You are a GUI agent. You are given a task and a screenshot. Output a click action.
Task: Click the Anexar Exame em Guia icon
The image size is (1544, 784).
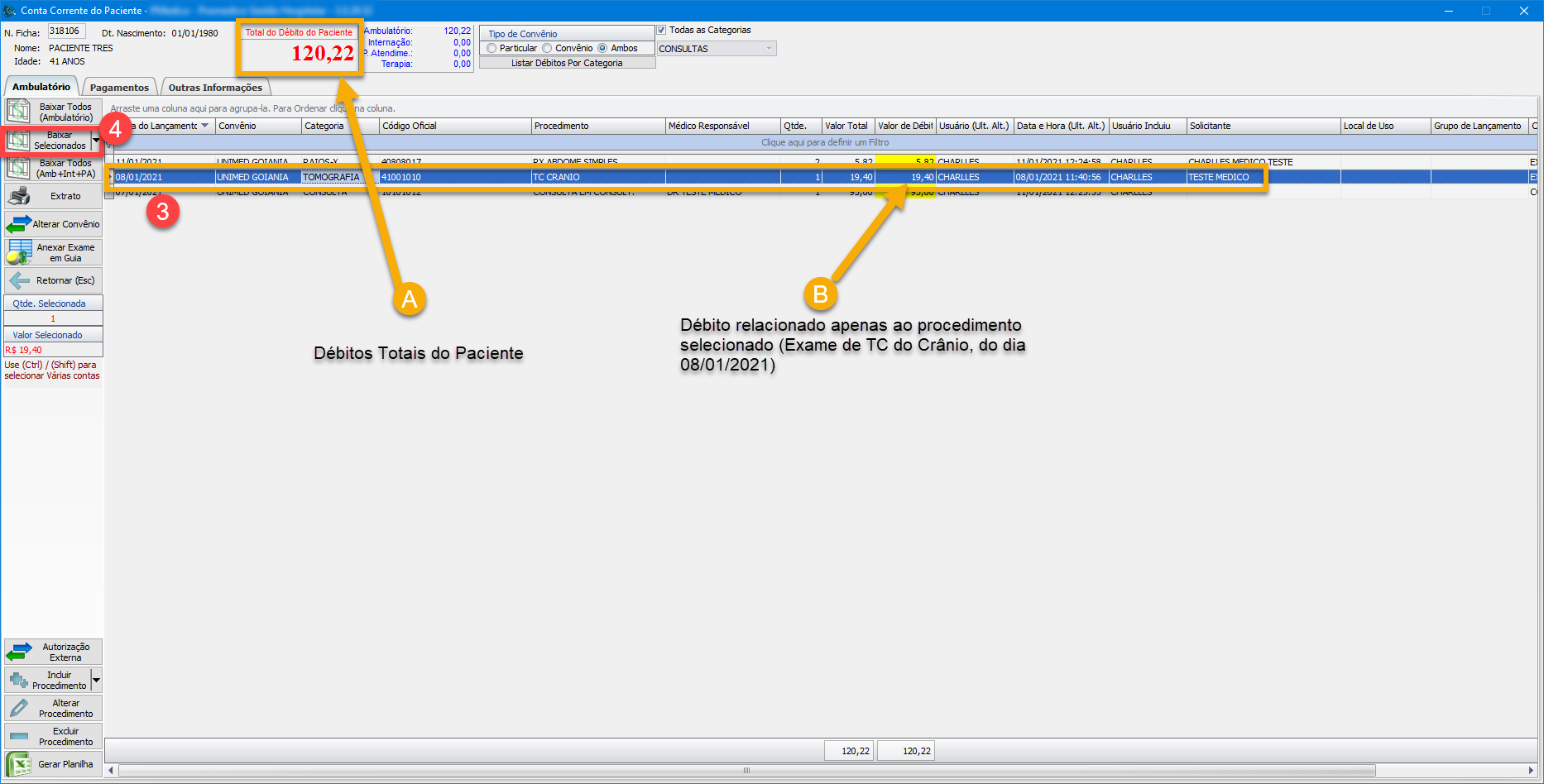point(19,252)
